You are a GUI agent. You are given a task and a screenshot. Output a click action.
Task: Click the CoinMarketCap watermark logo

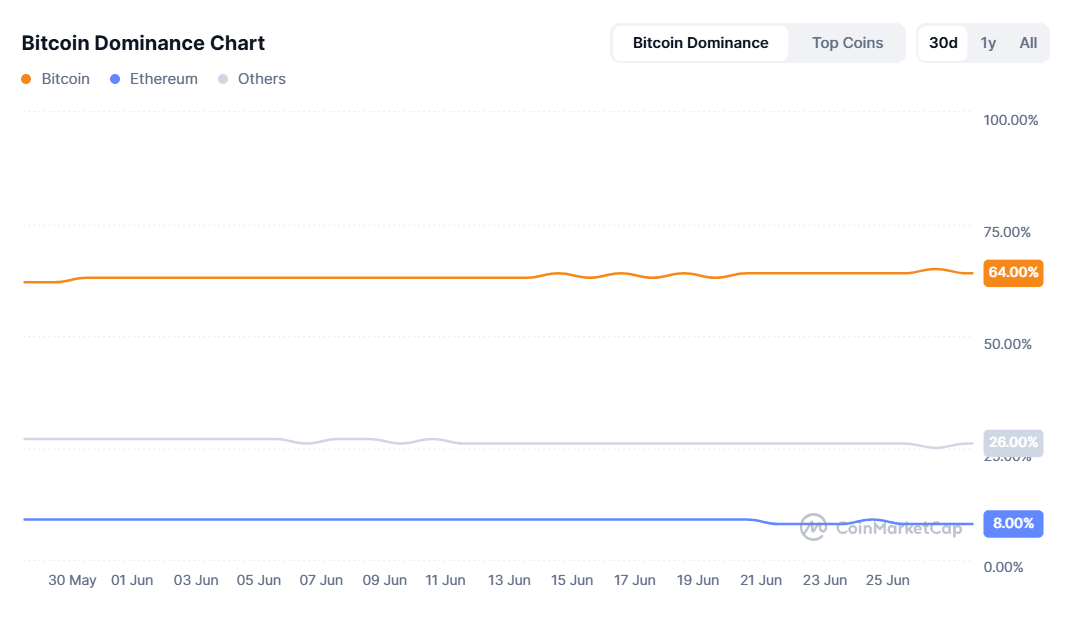[x=813, y=524]
